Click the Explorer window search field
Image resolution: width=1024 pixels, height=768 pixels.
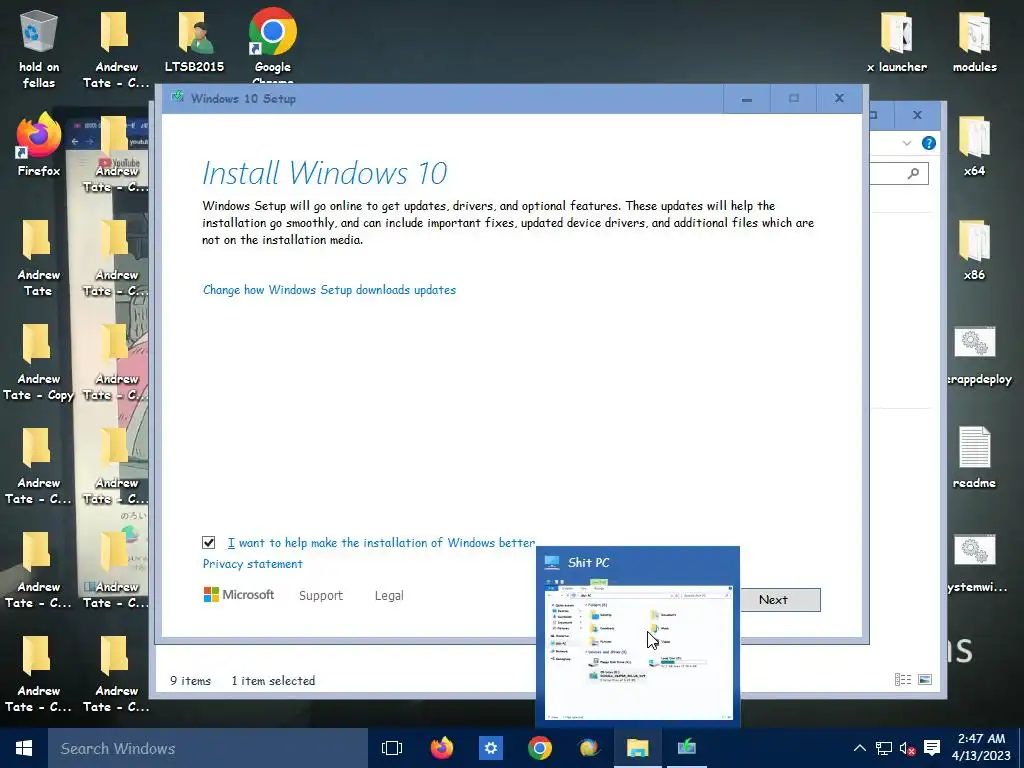(x=899, y=173)
